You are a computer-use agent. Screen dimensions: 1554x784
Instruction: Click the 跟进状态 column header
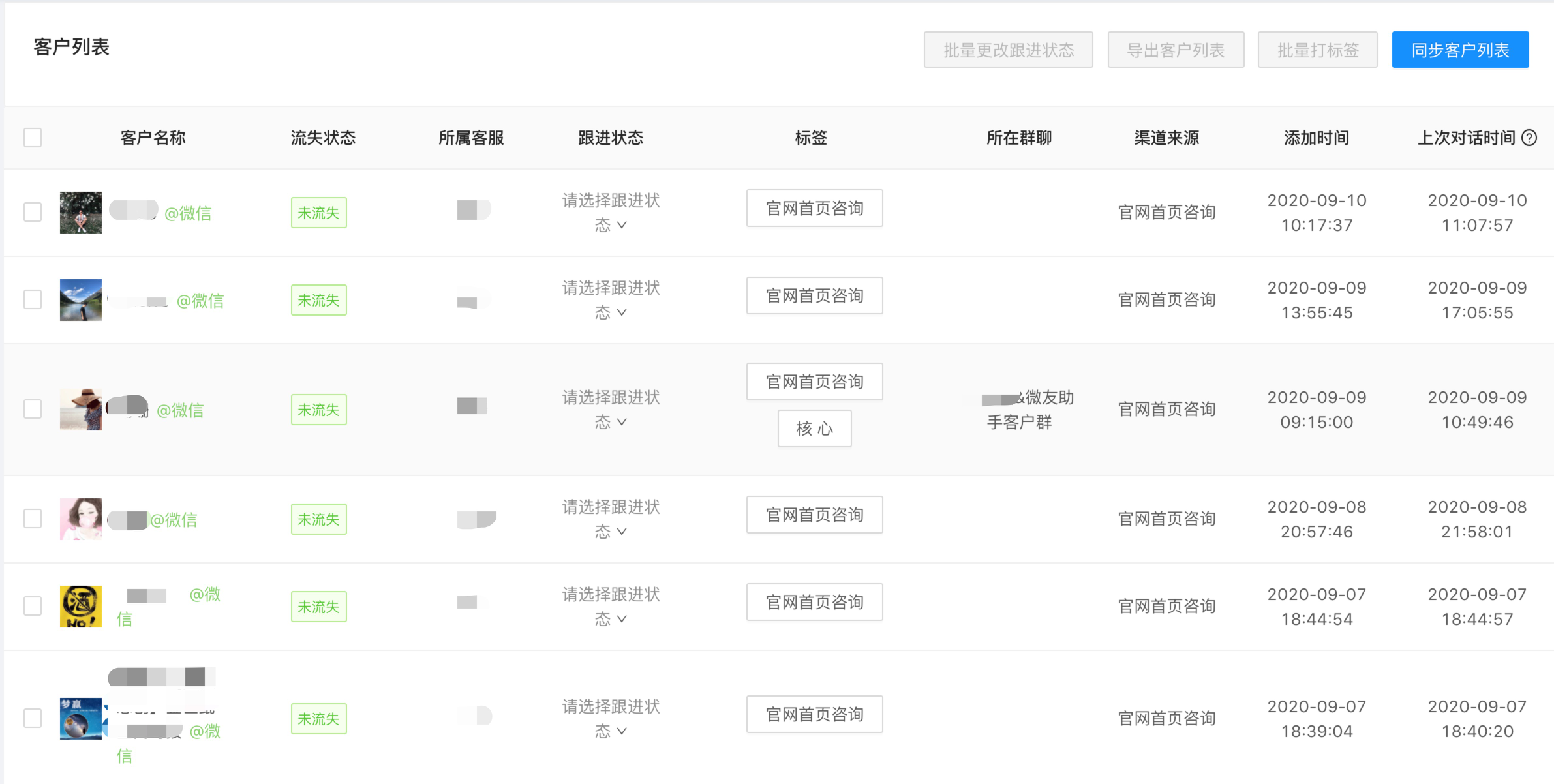pyautogui.click(x=611, y=138)
